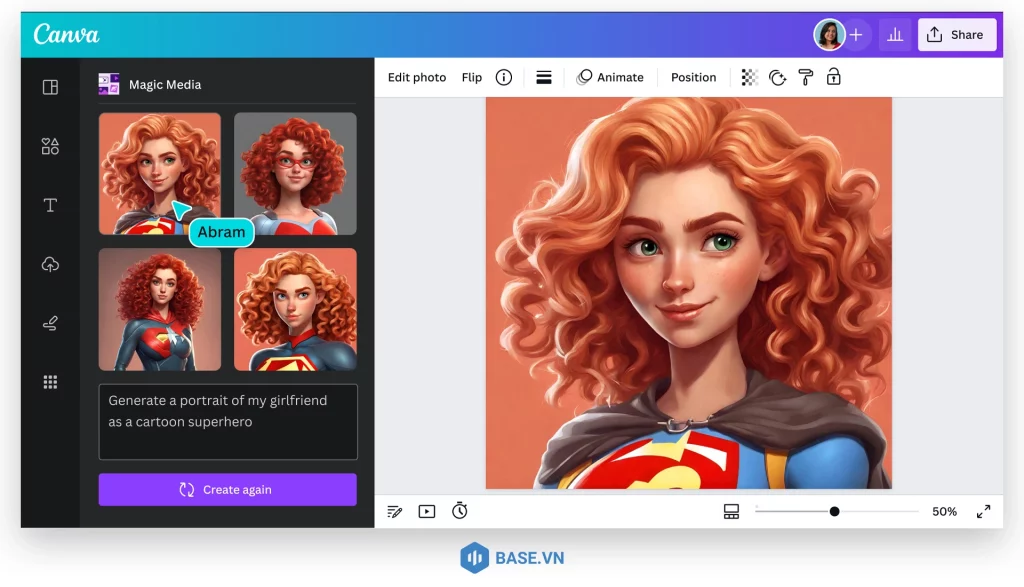The width and height of the screenshot is (1024, 587).
Task: Open the Design templates sidebar icon
Action: pyautogui.click(x=50, y=87)
